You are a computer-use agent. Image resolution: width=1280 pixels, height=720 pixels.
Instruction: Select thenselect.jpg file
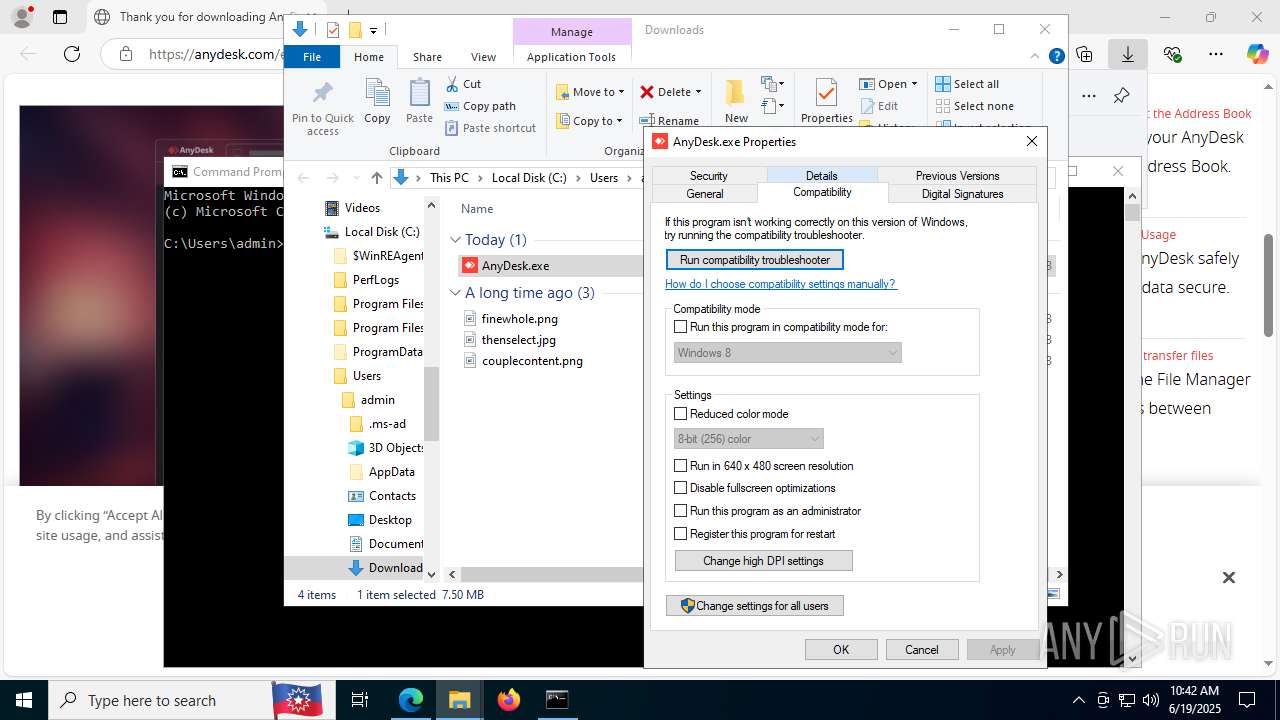click(x=518, y=340)
